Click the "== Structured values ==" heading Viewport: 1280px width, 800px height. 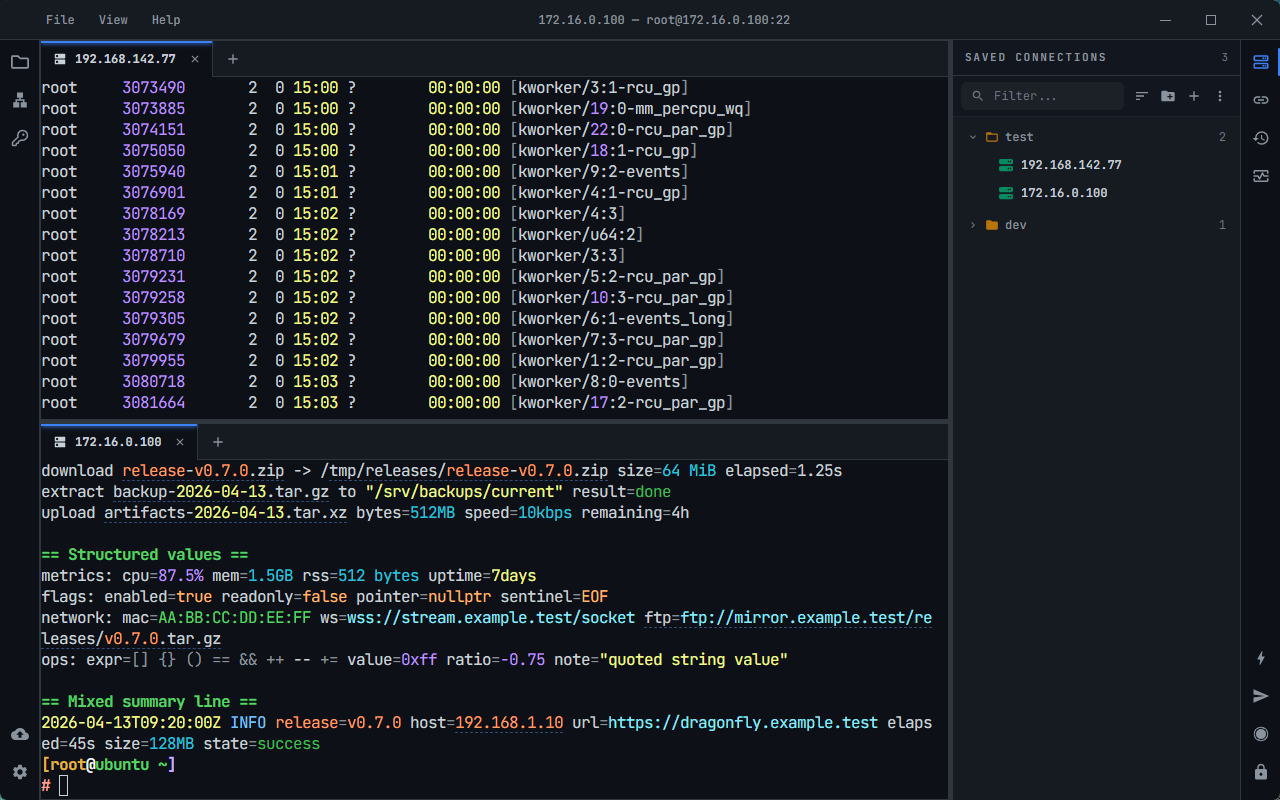pos(145,555)
